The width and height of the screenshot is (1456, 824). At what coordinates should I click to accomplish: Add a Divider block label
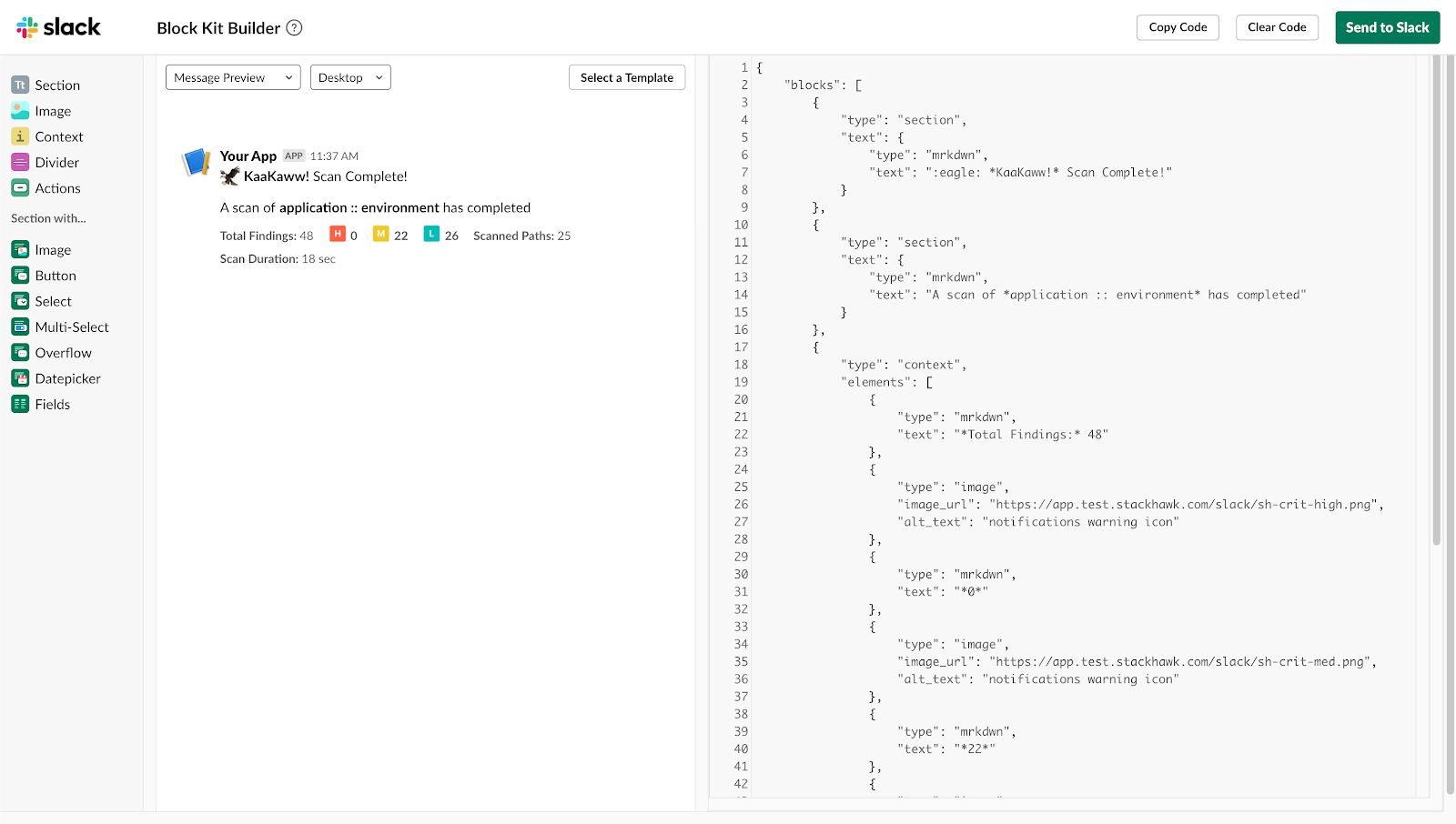pyautogui.click(x=57, y=162)
